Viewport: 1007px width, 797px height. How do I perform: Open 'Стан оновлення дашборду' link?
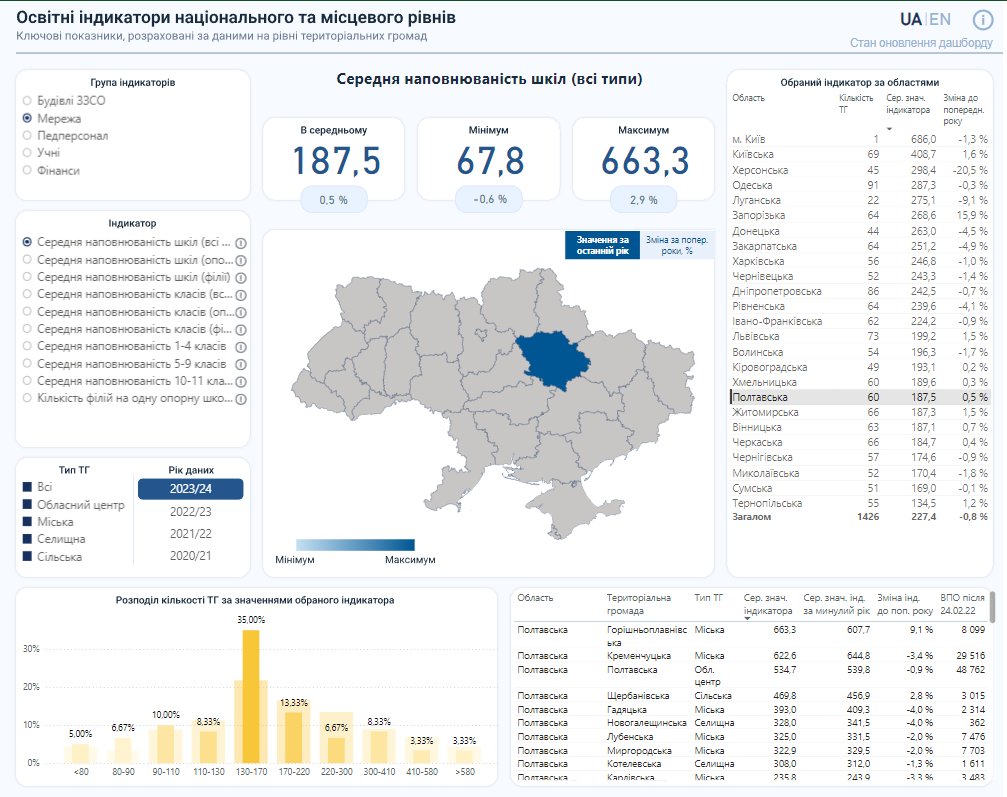pos(921,43)
